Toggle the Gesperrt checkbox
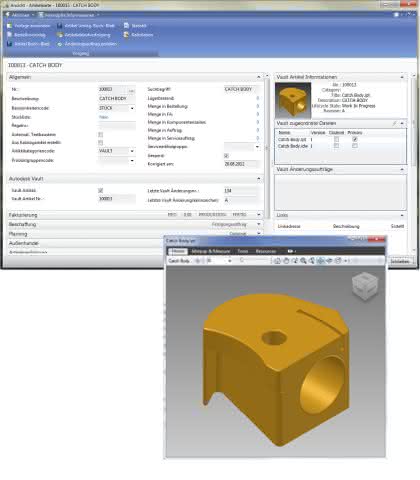The image size is (420, 480). pyautogui.click(x=226, y=156)
